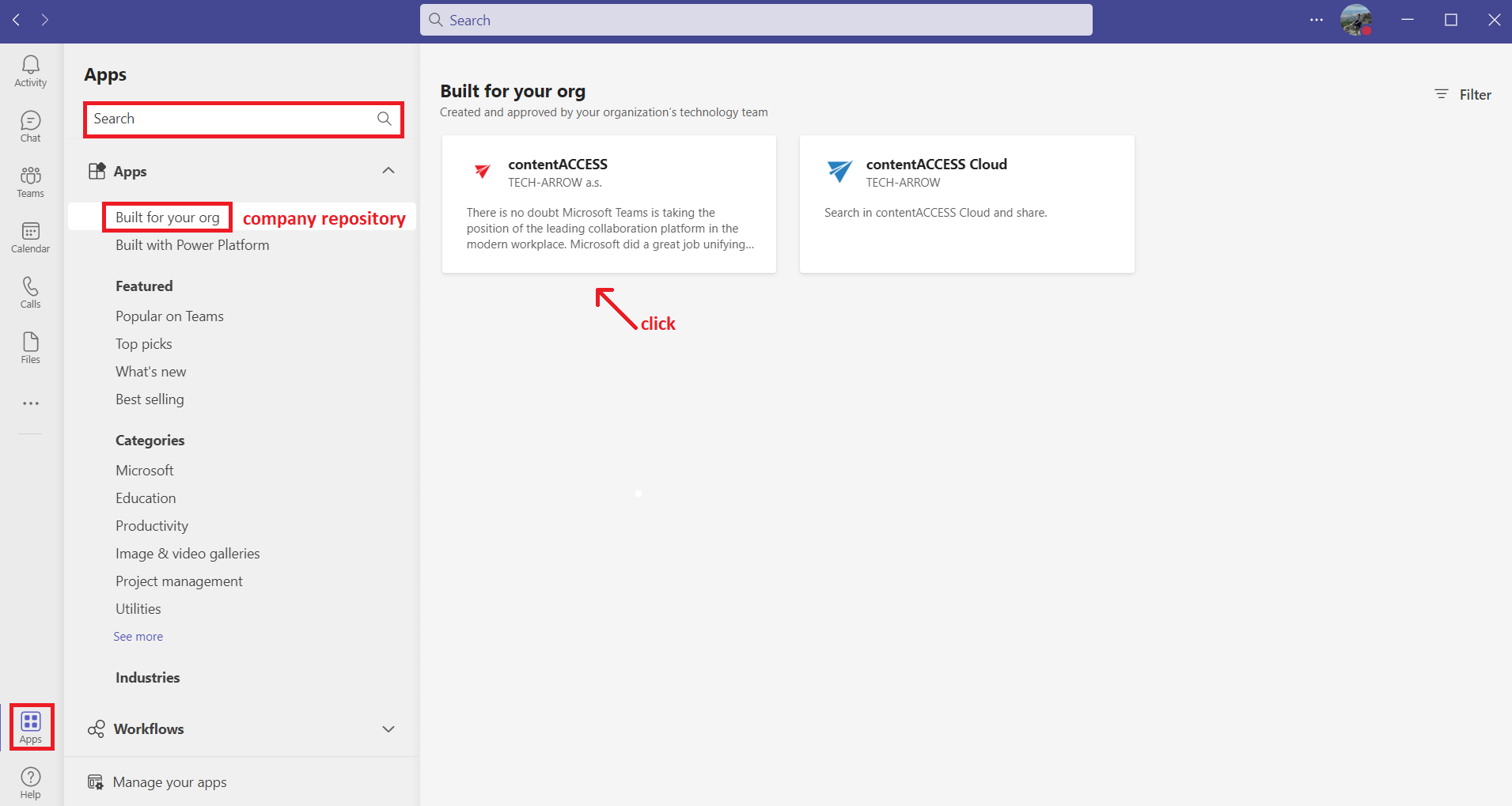Open Best selling list
The height and width of the screenshot is (806, 1512).
click(x=150, y=399)
